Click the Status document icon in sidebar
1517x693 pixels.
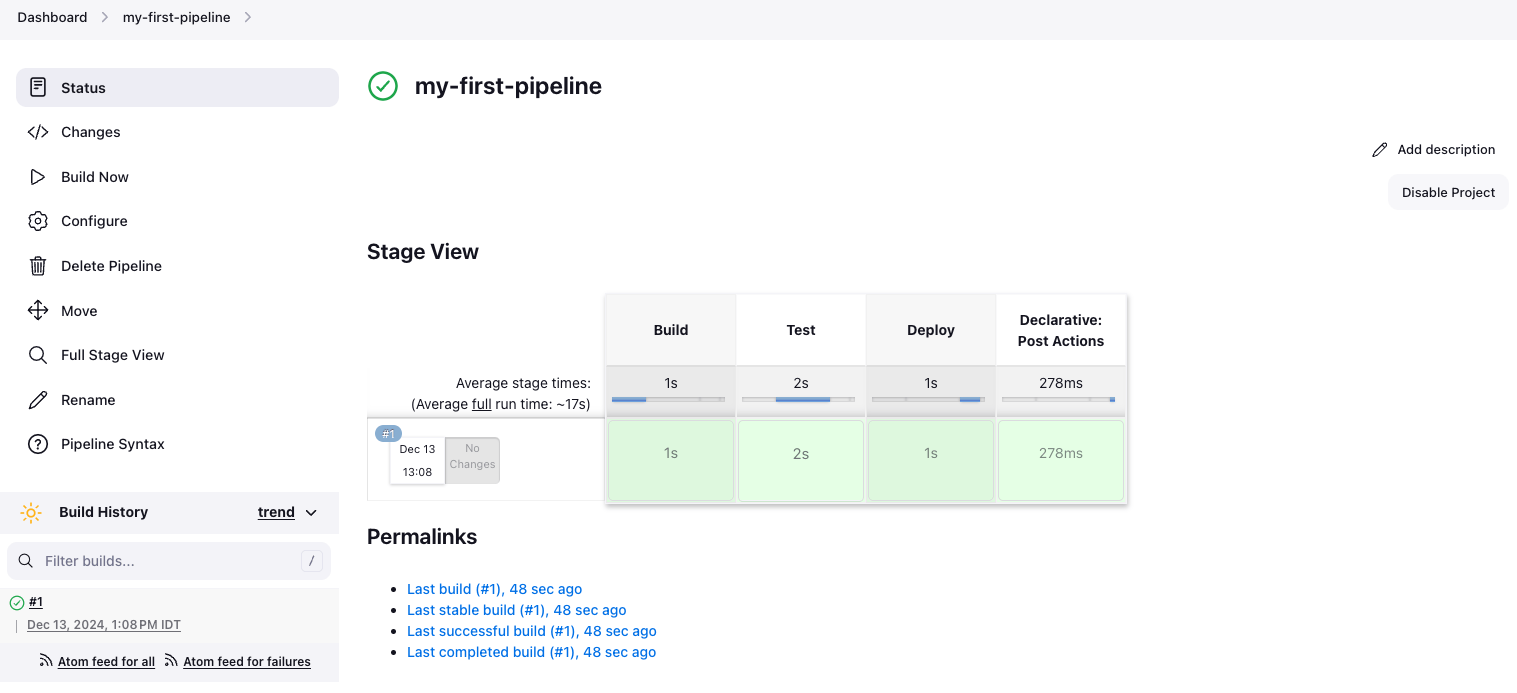click(x=38, y=87)
